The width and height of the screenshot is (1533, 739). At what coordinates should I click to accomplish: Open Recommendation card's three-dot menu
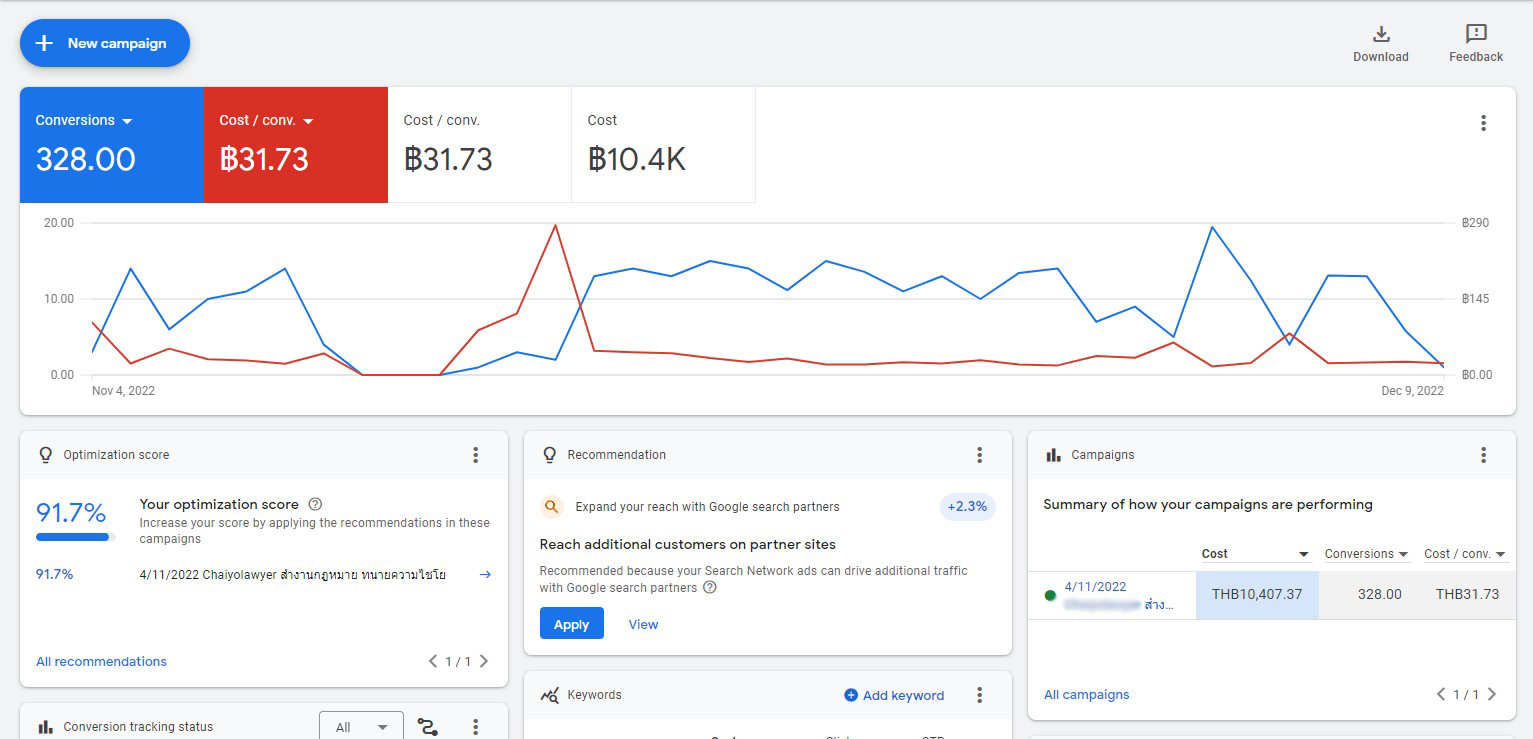pyautogui.click(x=980, y=455)
